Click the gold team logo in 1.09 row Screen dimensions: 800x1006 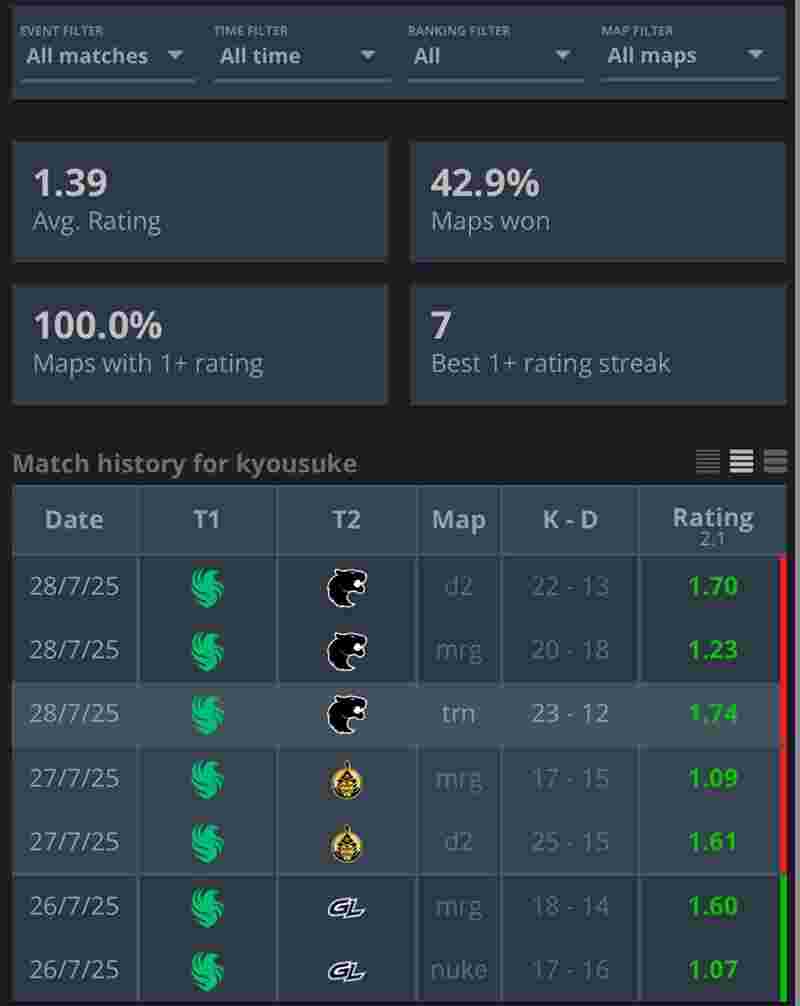click(346, 780)
